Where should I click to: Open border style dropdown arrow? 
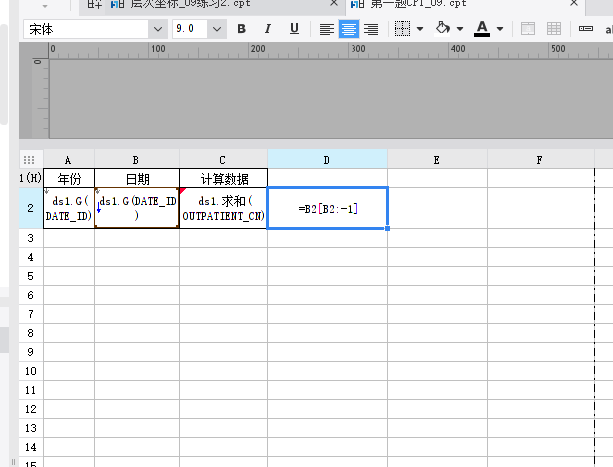[x=420, y=29]
